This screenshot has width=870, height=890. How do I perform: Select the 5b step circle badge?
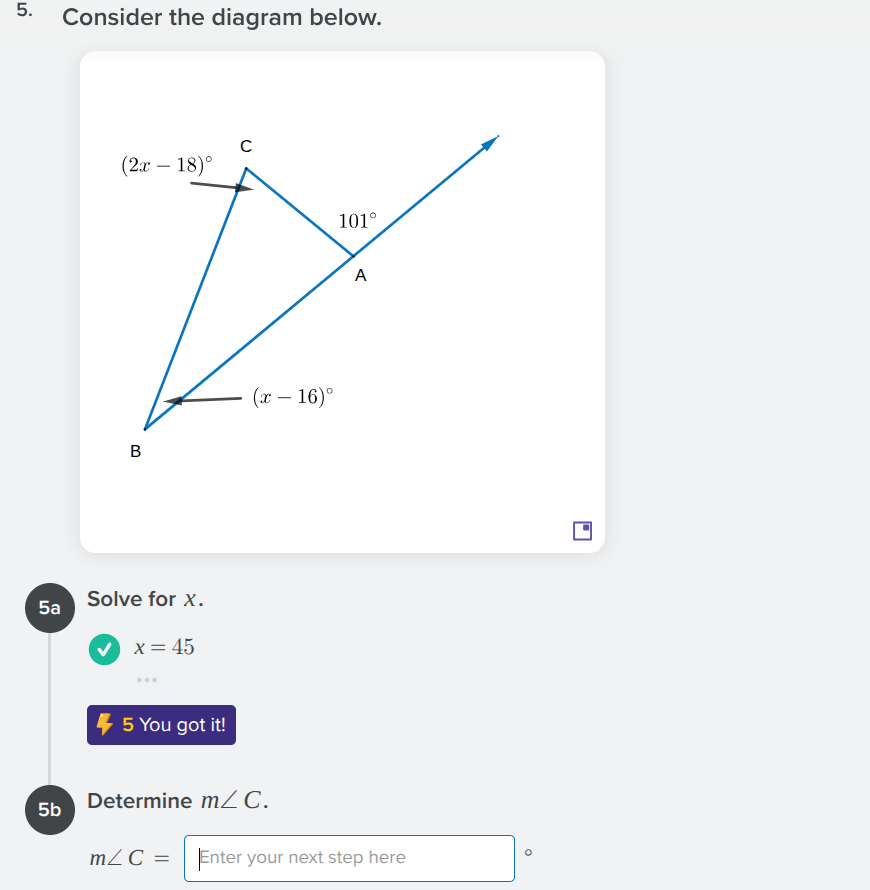49,810
